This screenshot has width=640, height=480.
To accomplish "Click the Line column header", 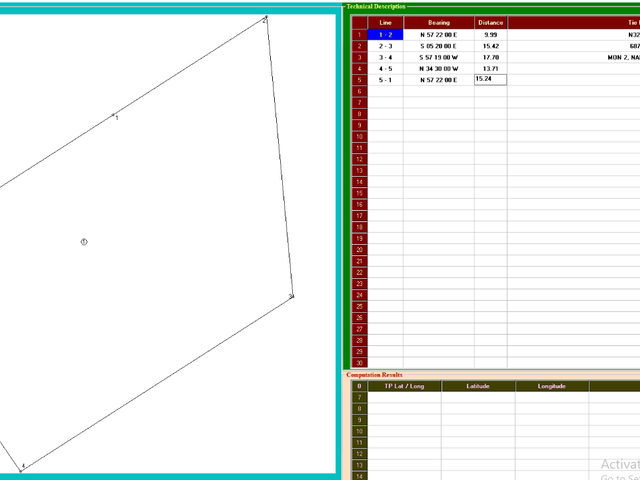I will [385, 23].
